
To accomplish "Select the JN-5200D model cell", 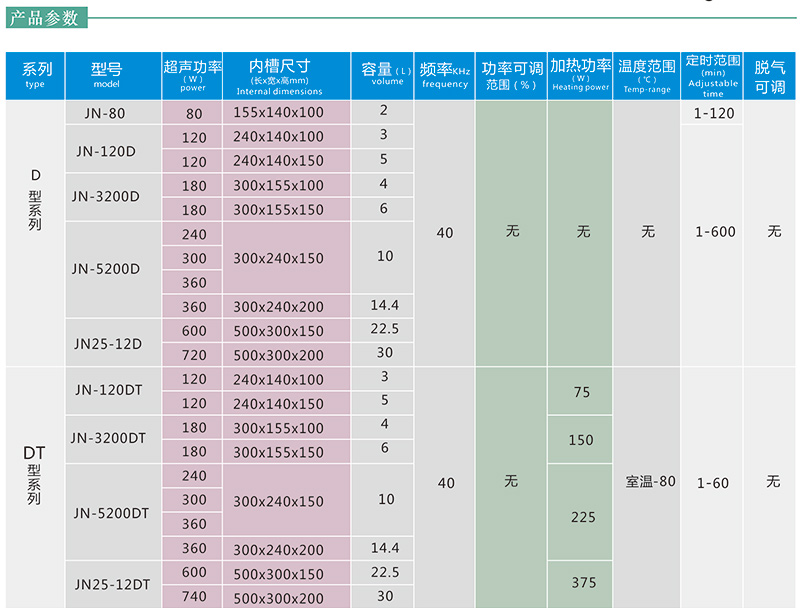I will click(x=106, y=269).
